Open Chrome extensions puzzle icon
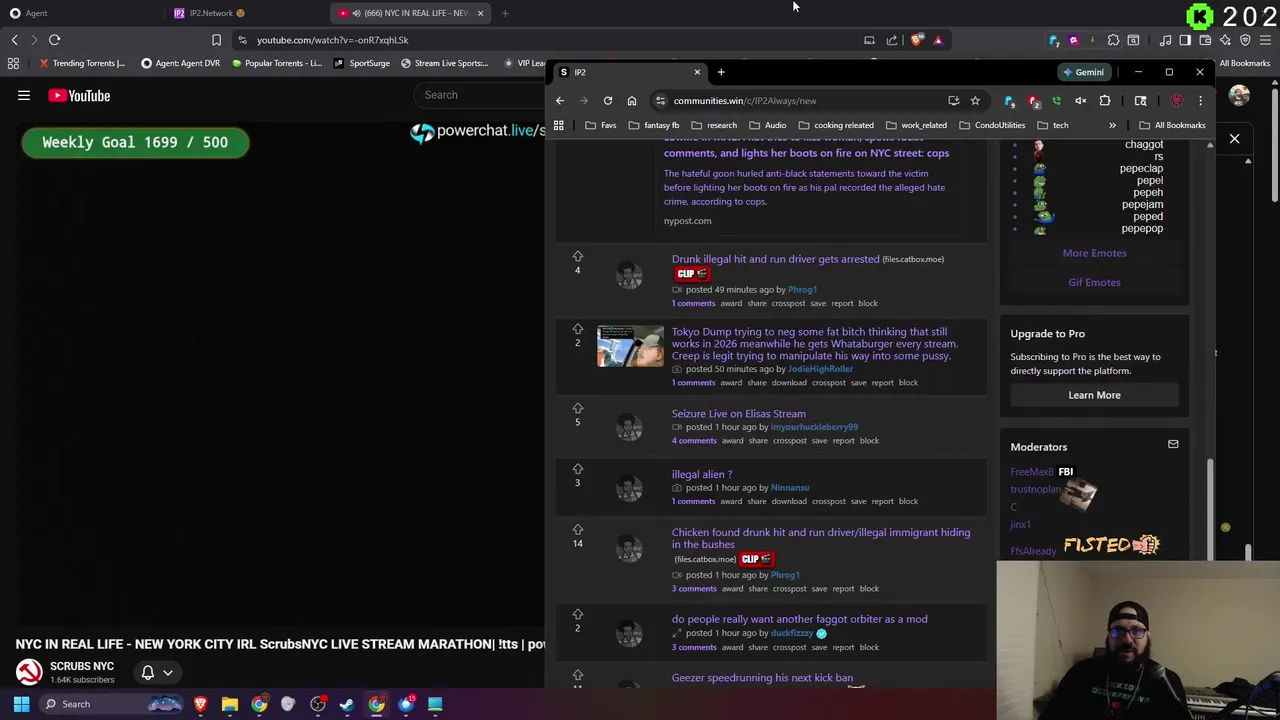 [x=1105, y=100]
